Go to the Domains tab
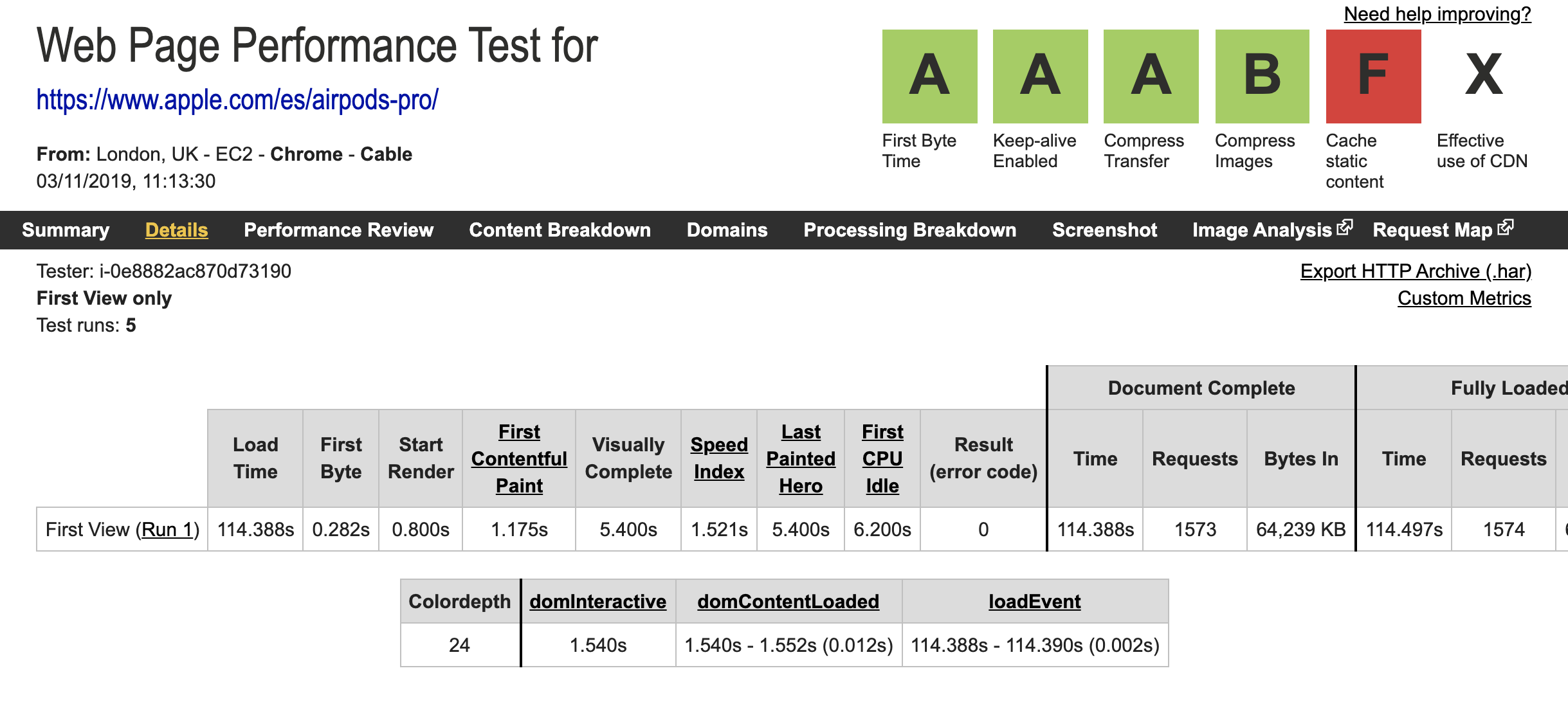 (727, 230)
